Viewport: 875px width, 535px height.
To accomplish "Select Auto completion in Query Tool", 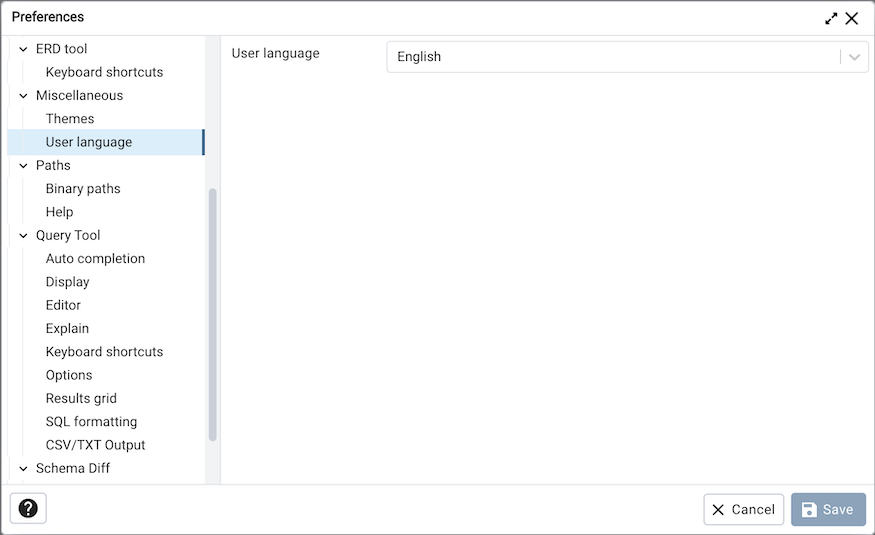I will tap(95, 259).
